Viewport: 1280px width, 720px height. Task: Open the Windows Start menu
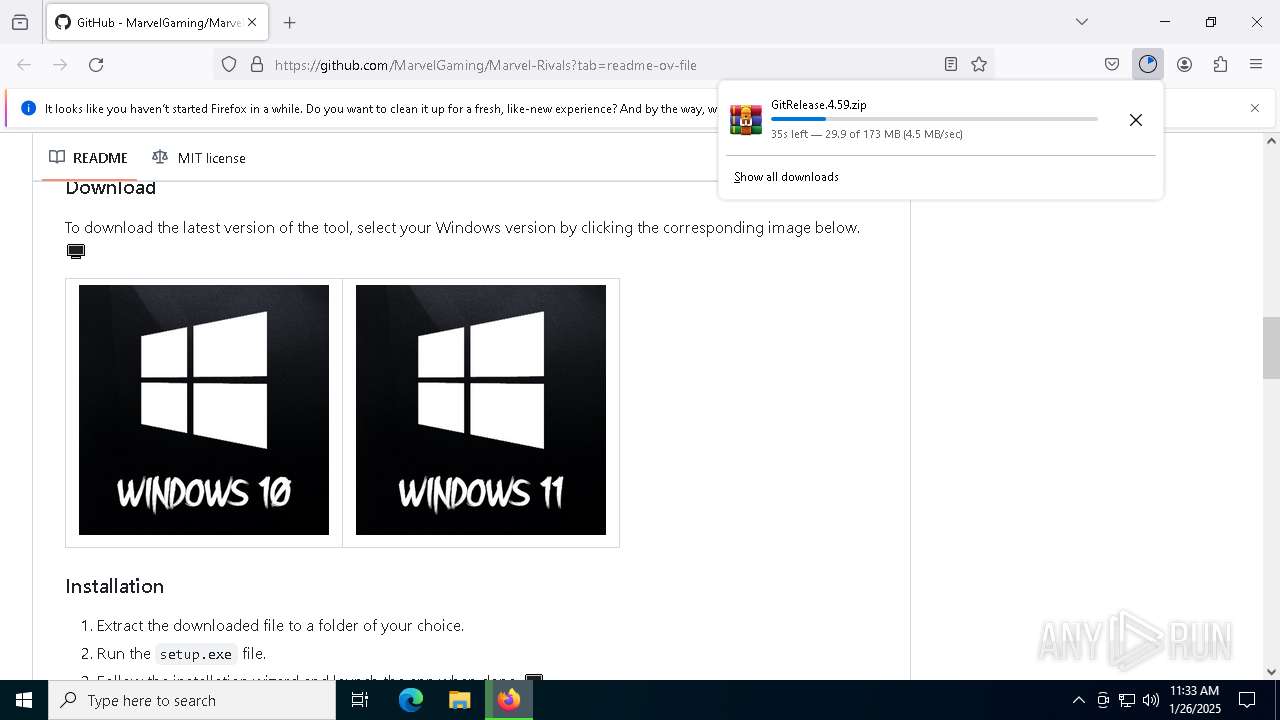(x=24, y=700)
